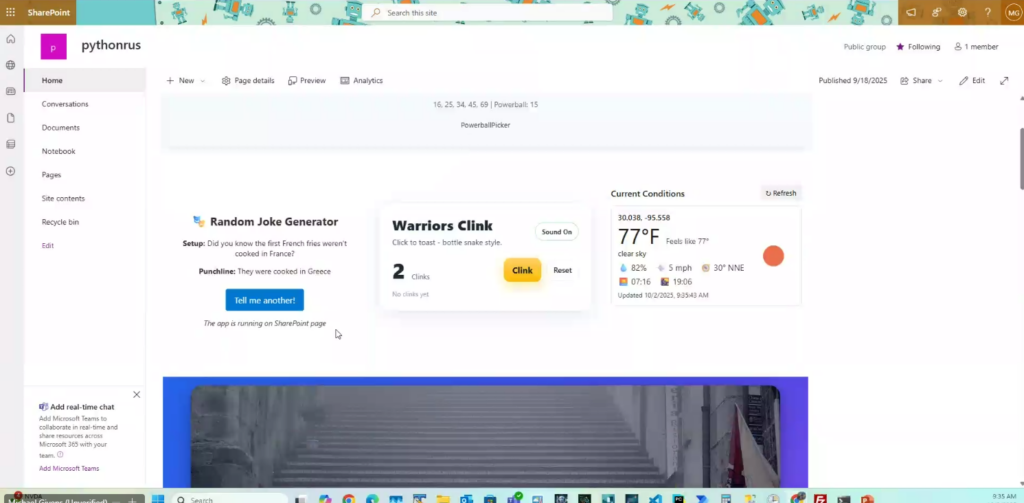Click the pythonrus site title
Image resolution: width=1024 pixels, height=503 pixels.
(x=111, y=46)
